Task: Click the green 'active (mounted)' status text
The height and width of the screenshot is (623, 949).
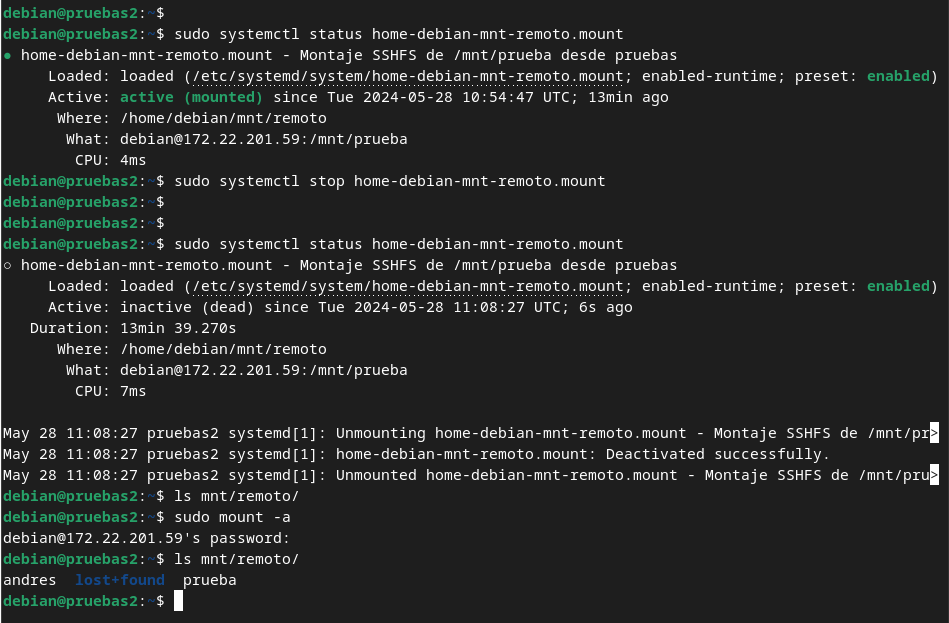Action: click(x=192, y=97)
